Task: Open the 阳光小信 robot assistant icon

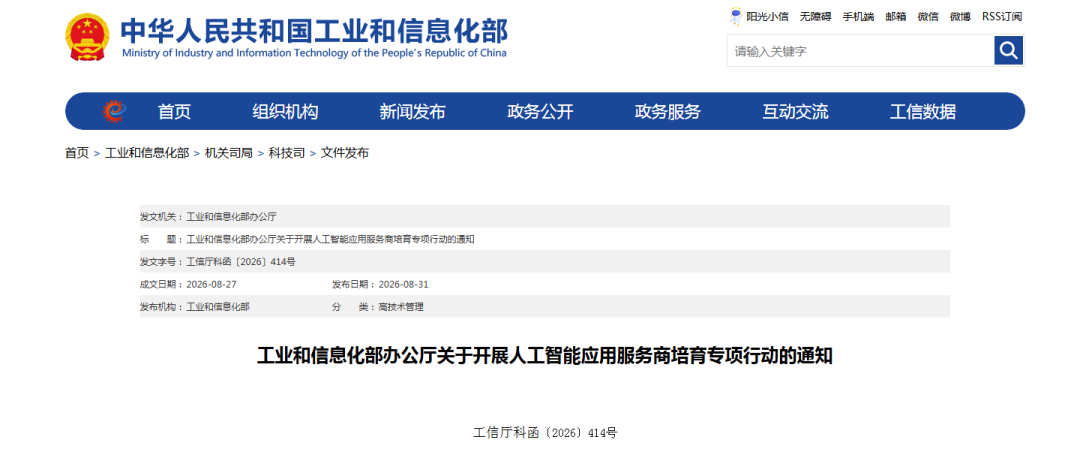Action: pyautogui.click(x=736, y=17)
